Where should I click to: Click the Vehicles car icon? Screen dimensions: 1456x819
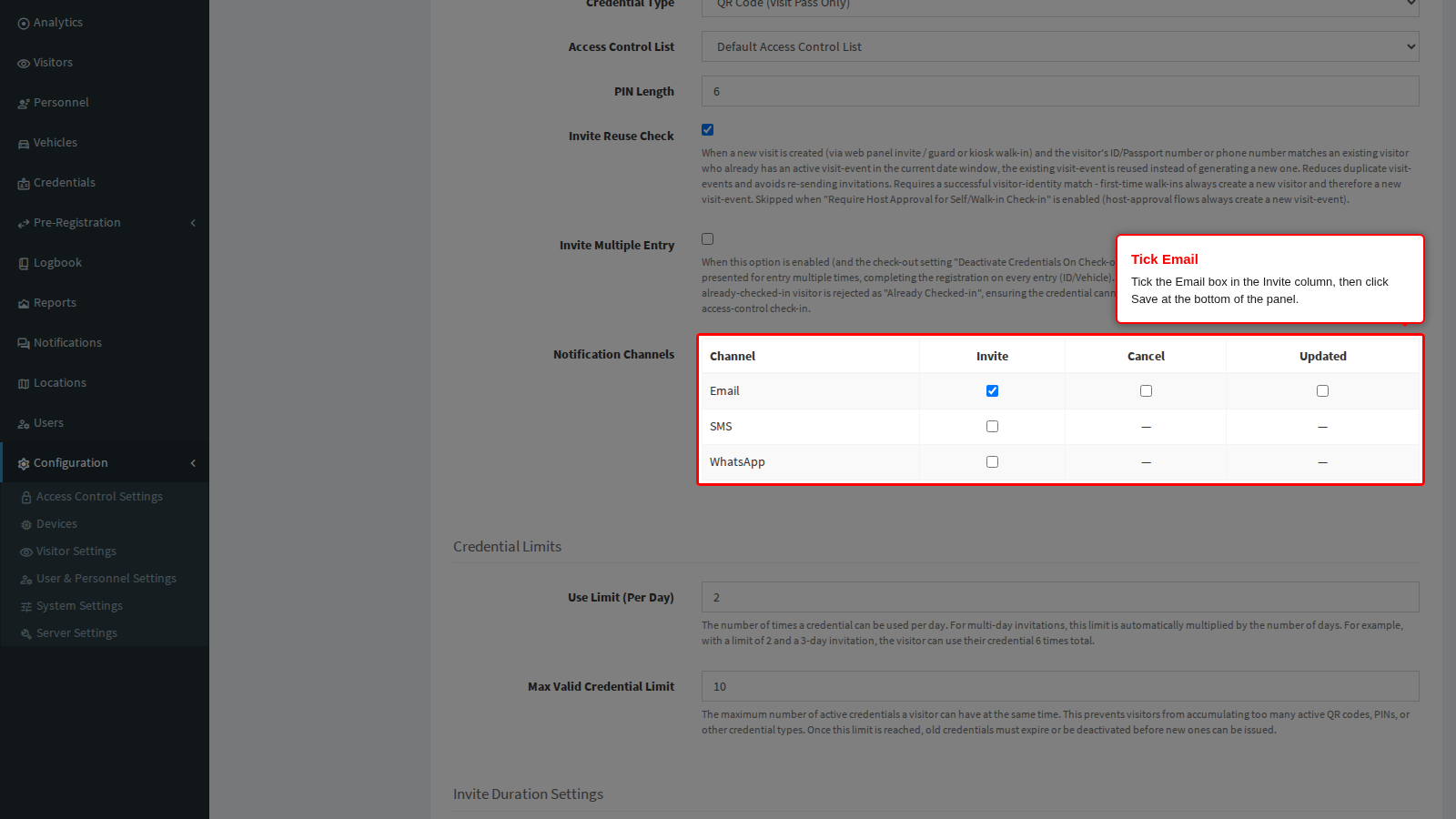pyautogui.click(x=24, y=144)
